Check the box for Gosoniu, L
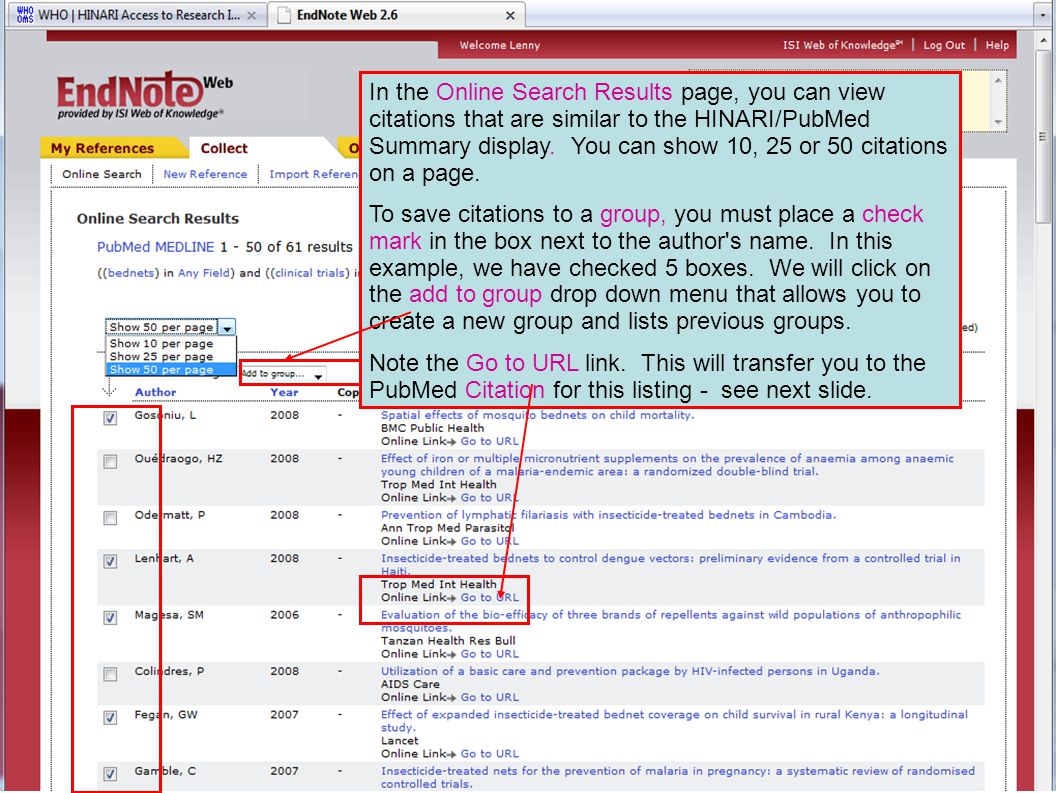Viewport: 1058px width, 793px height. [110, 418]
